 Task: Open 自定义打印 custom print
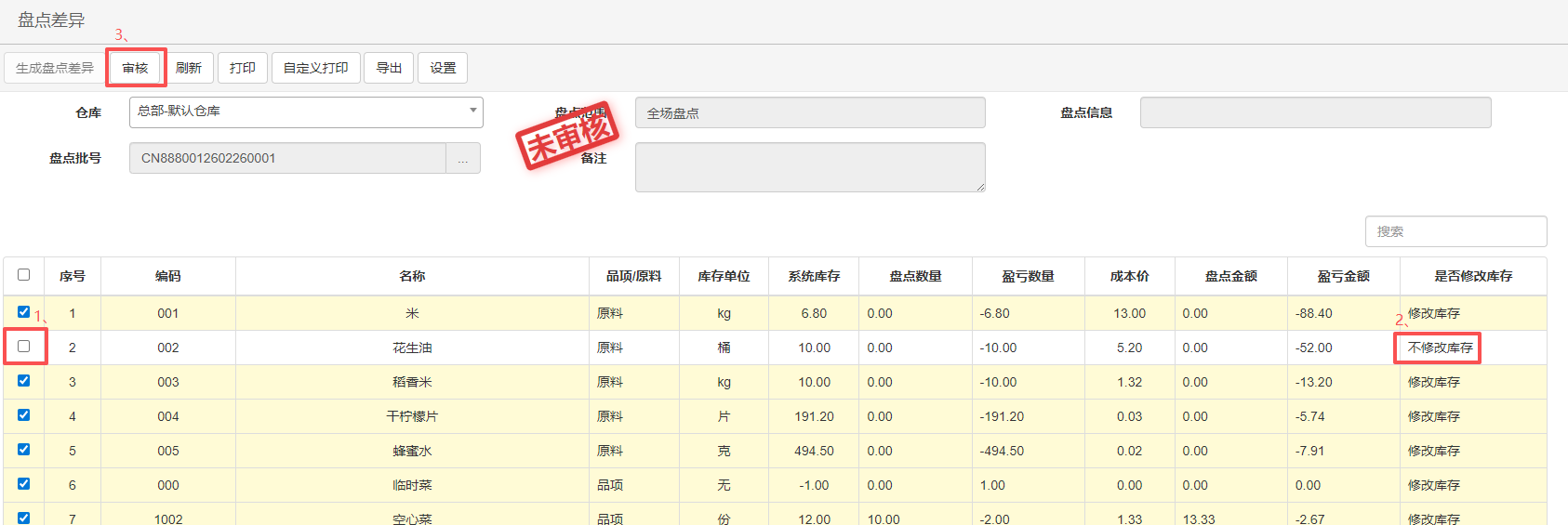[x=315, y=68]
